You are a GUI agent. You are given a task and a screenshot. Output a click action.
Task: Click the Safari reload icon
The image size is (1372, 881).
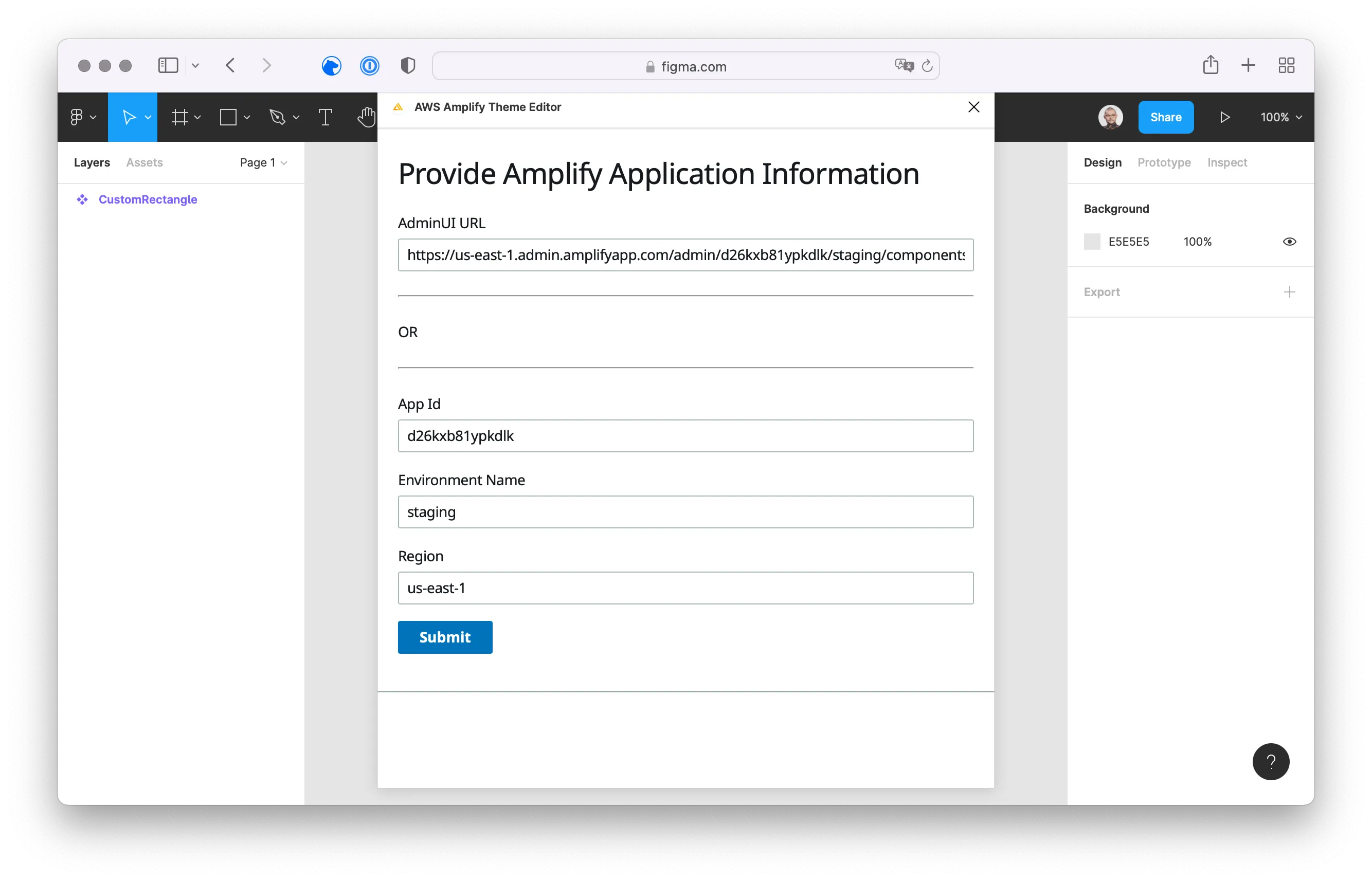927,66
